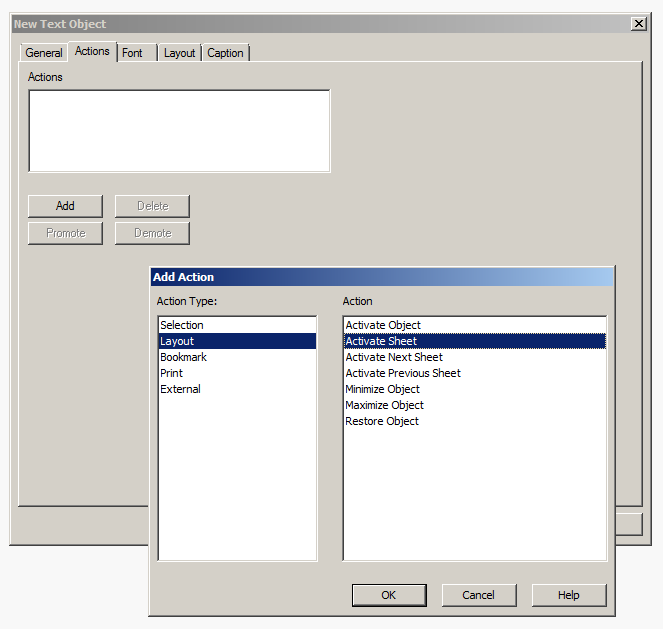Cancel the Add Action dialog

click(x=479, y=595)
